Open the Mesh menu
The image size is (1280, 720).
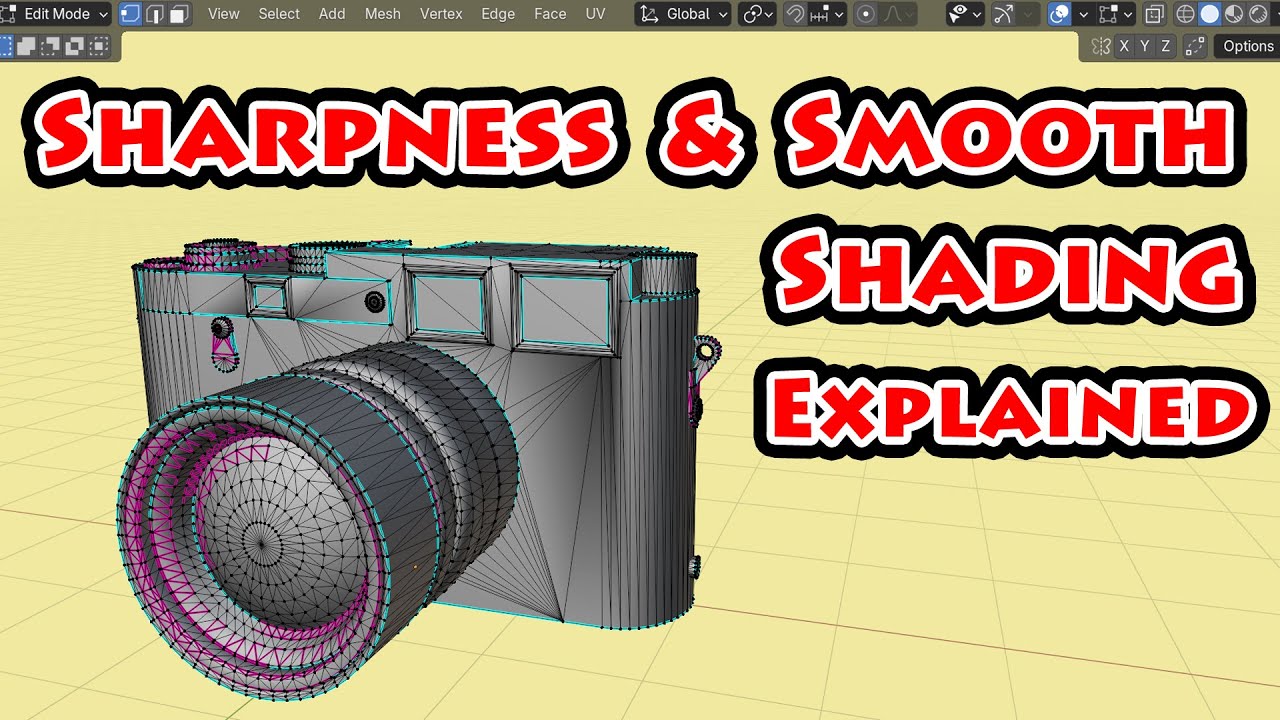[x=382, y=14]
